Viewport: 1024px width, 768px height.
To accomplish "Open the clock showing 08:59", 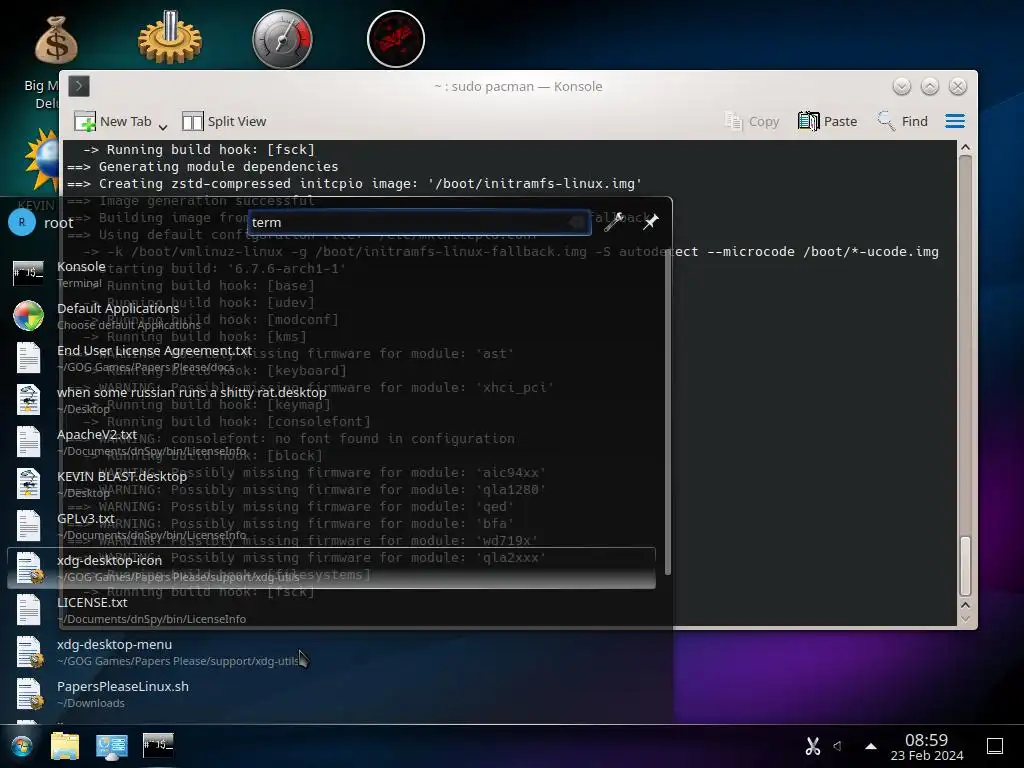I will pos(927,747).
